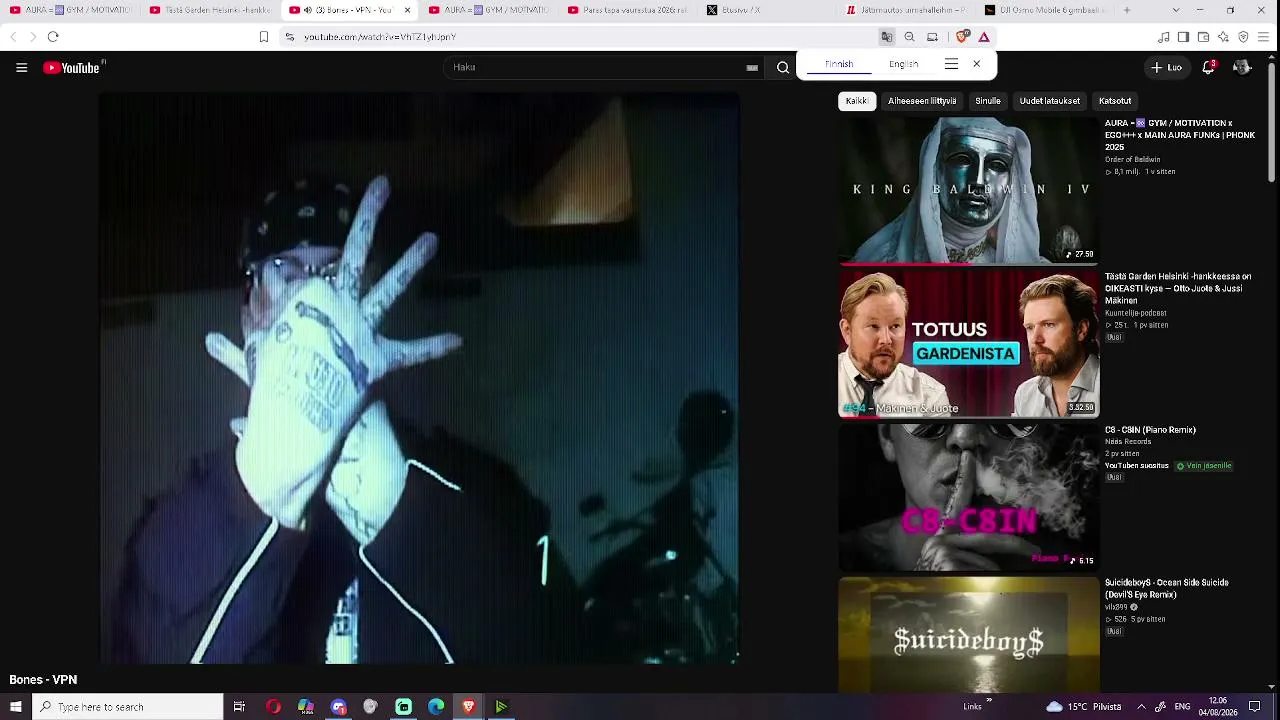Click the video player to pause
The image size is (1280, 720).
coord(420,378)
